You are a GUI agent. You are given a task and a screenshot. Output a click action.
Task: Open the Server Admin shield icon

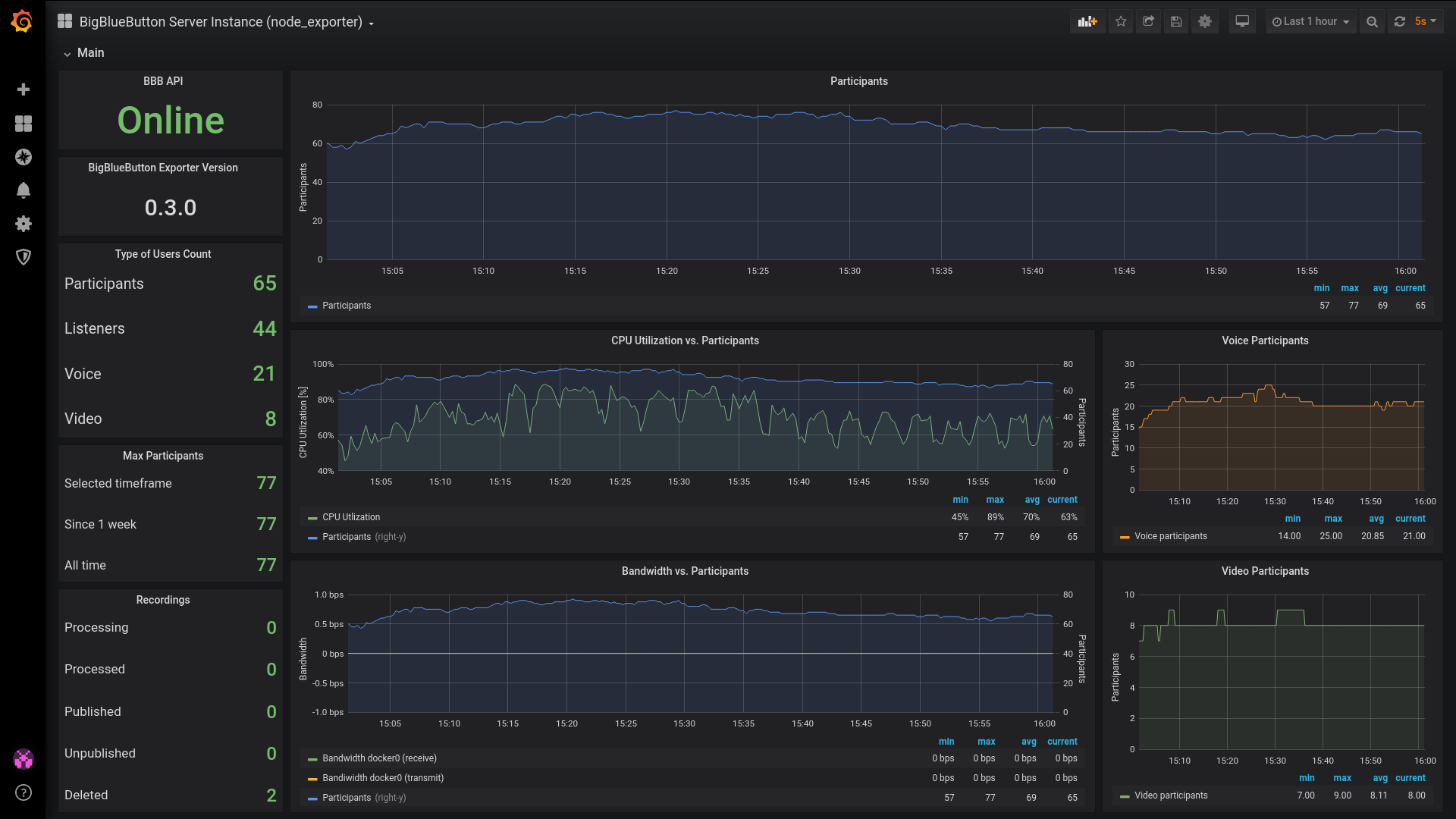[x=24, y=257]
